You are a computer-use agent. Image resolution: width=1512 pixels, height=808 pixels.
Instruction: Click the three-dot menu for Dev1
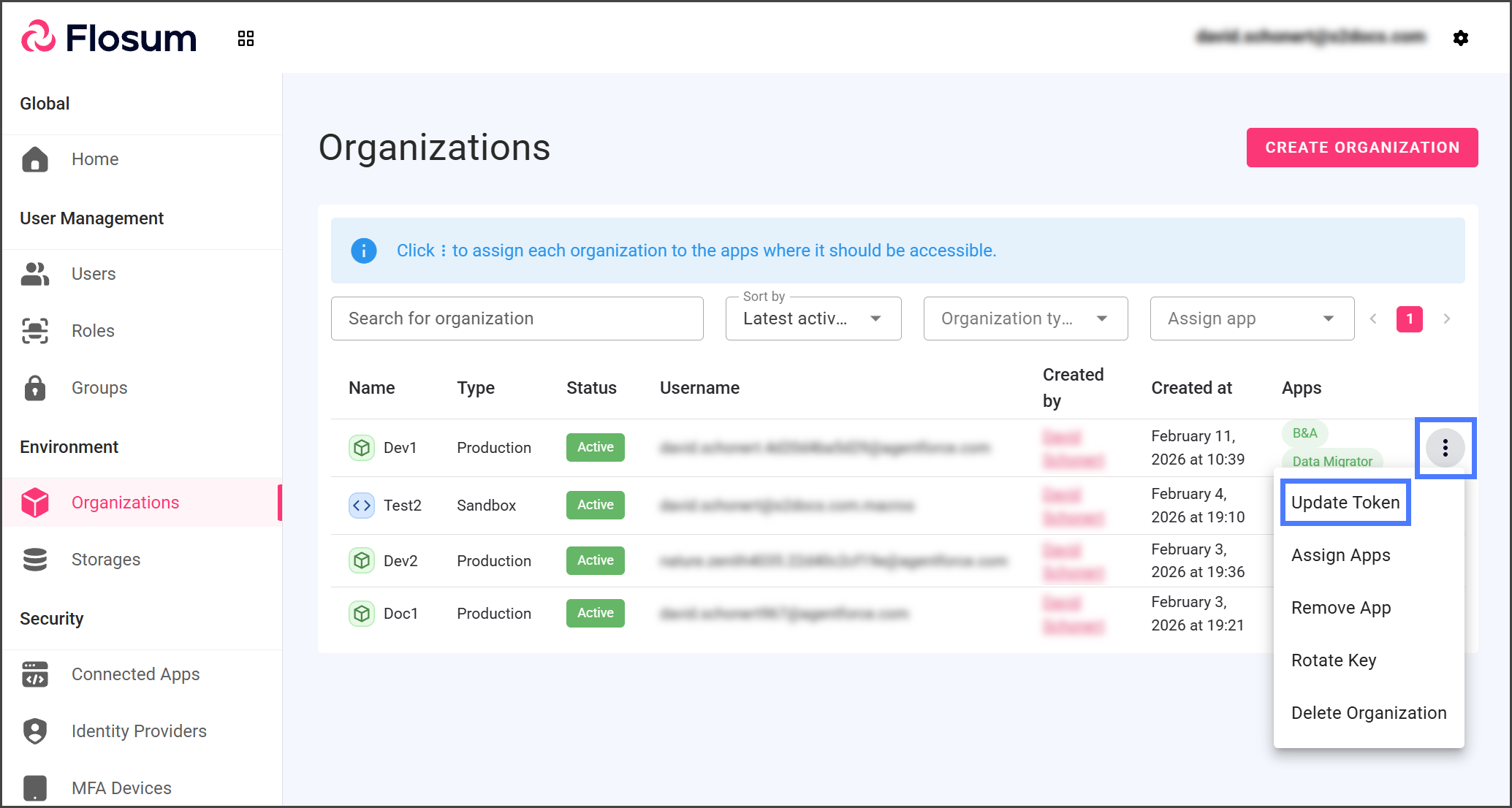(x=1445, y=448)
